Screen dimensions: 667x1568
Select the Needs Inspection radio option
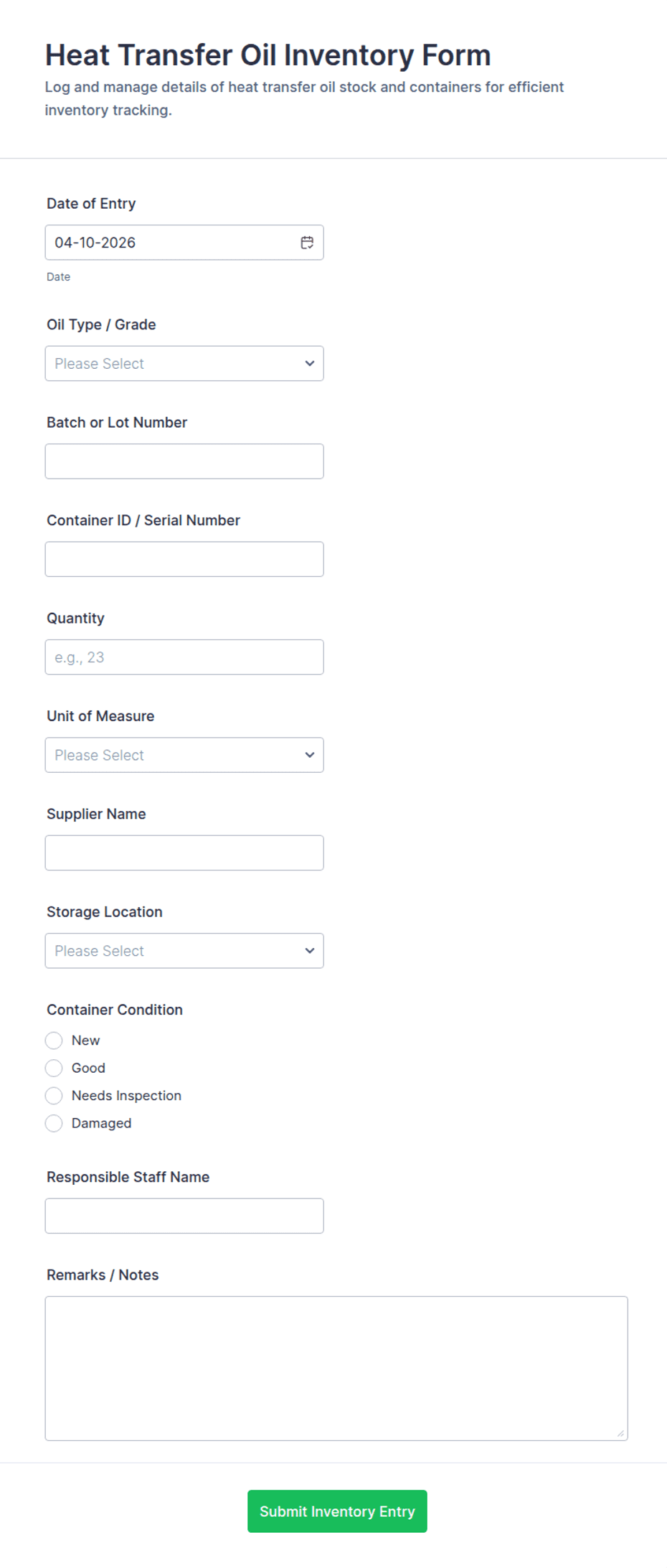coord(54,1096)
